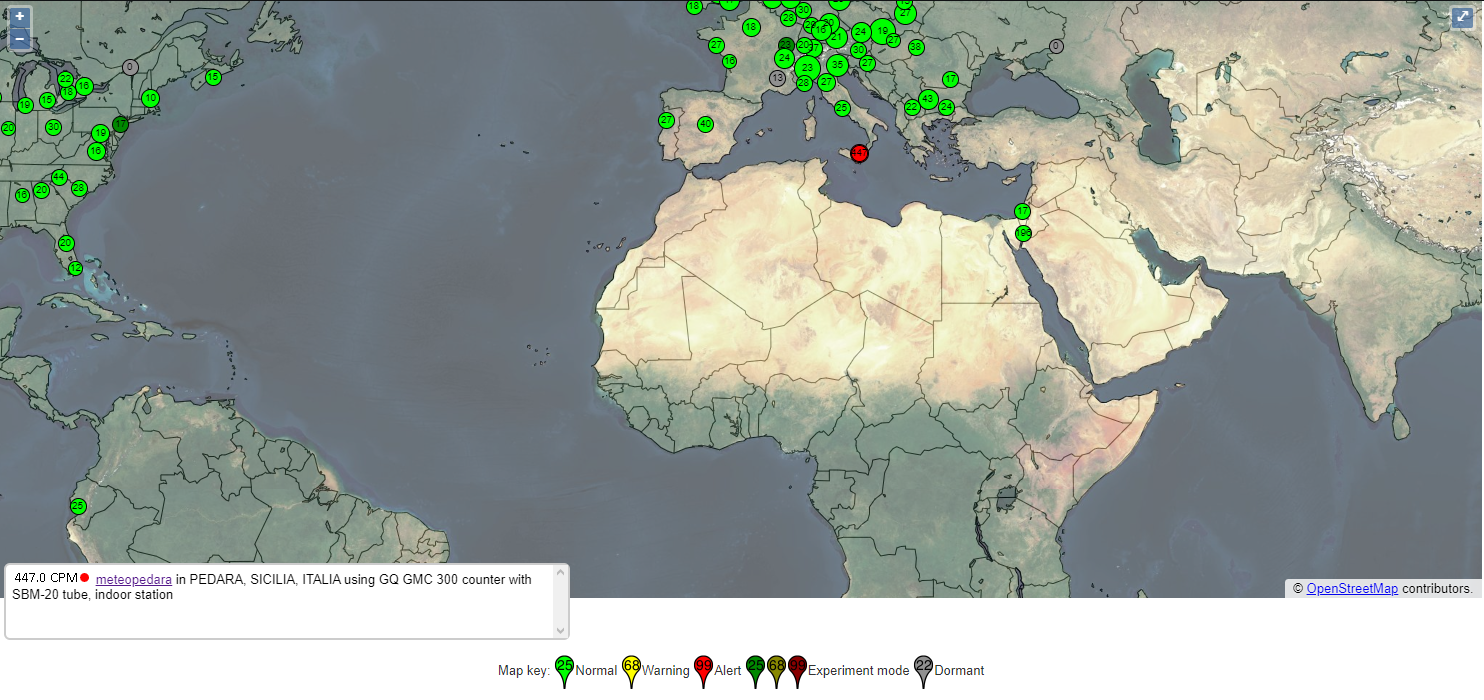Select the marker 196 near Israel

pyautogui.click(x=1023, y=233)
